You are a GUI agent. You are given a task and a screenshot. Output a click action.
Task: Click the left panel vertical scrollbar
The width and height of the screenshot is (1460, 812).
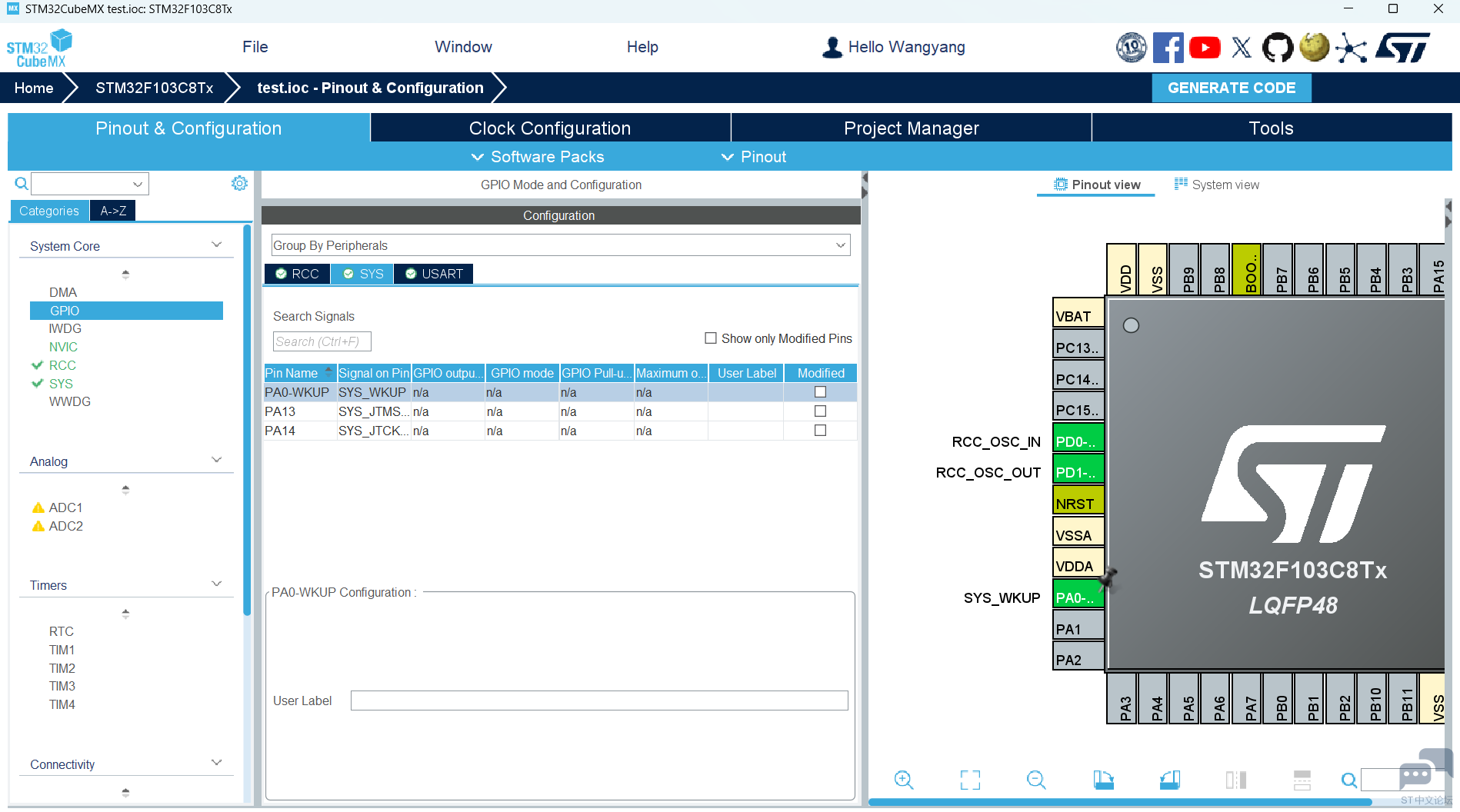(x=247, y=420)
